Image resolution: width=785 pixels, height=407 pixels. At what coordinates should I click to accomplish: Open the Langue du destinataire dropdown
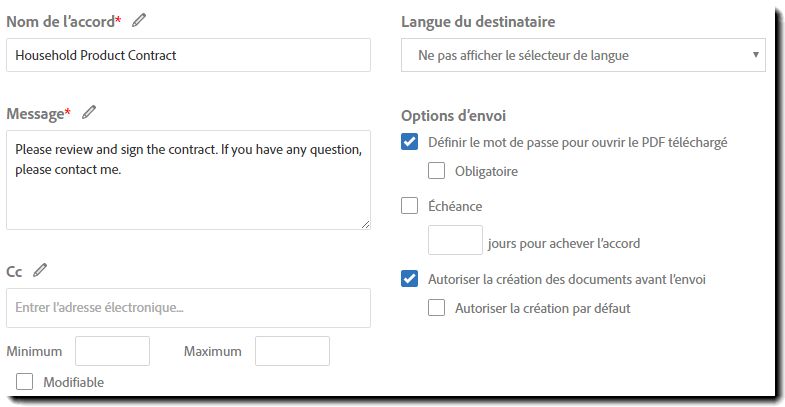click(x=583, y=55)
